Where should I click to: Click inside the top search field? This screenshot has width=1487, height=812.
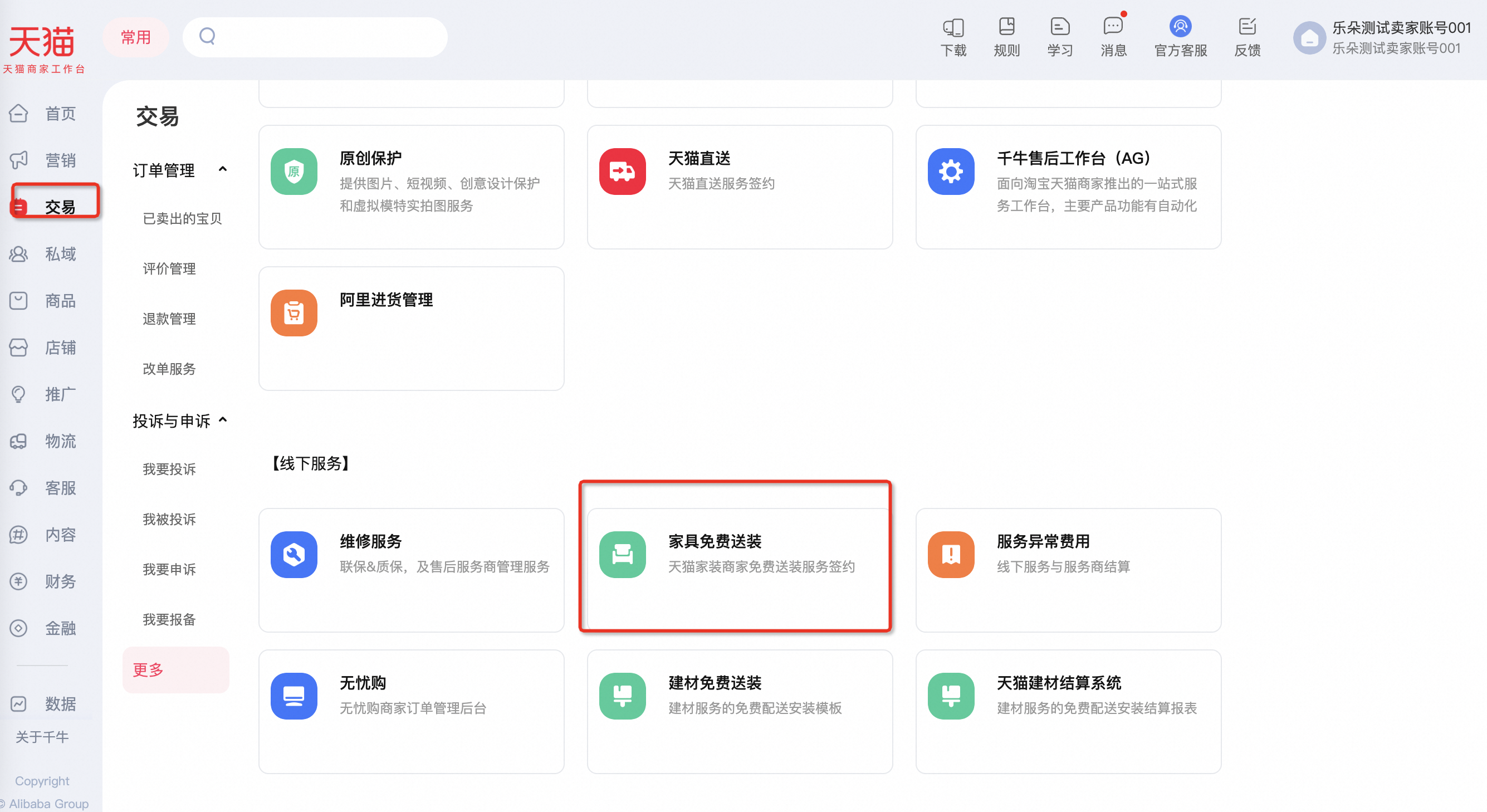click(x=315, y=37)
